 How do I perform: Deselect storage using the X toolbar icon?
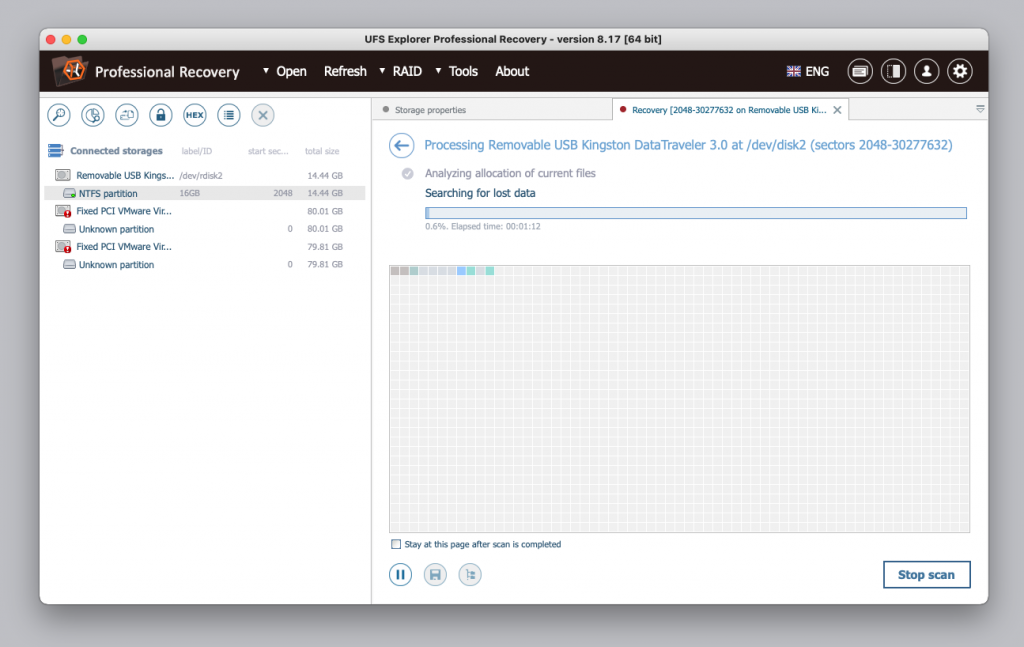click(x=262, y=115)
